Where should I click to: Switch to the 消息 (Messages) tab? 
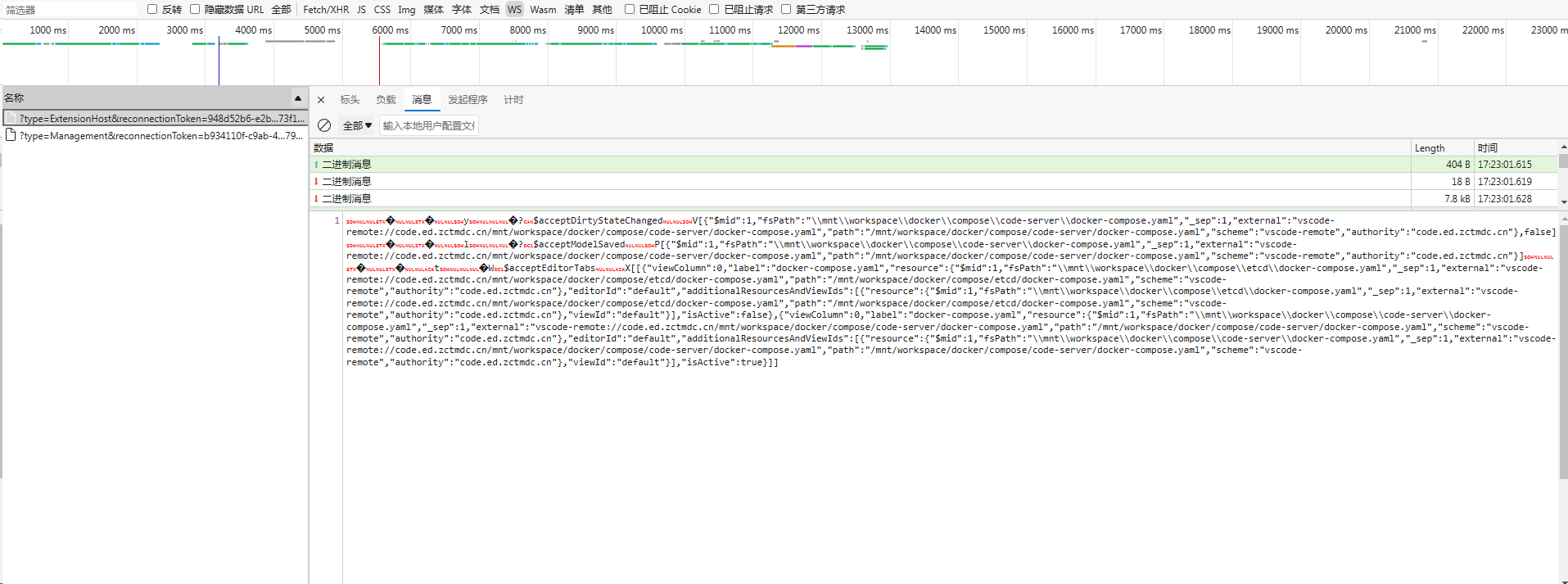tap(422, 100)
